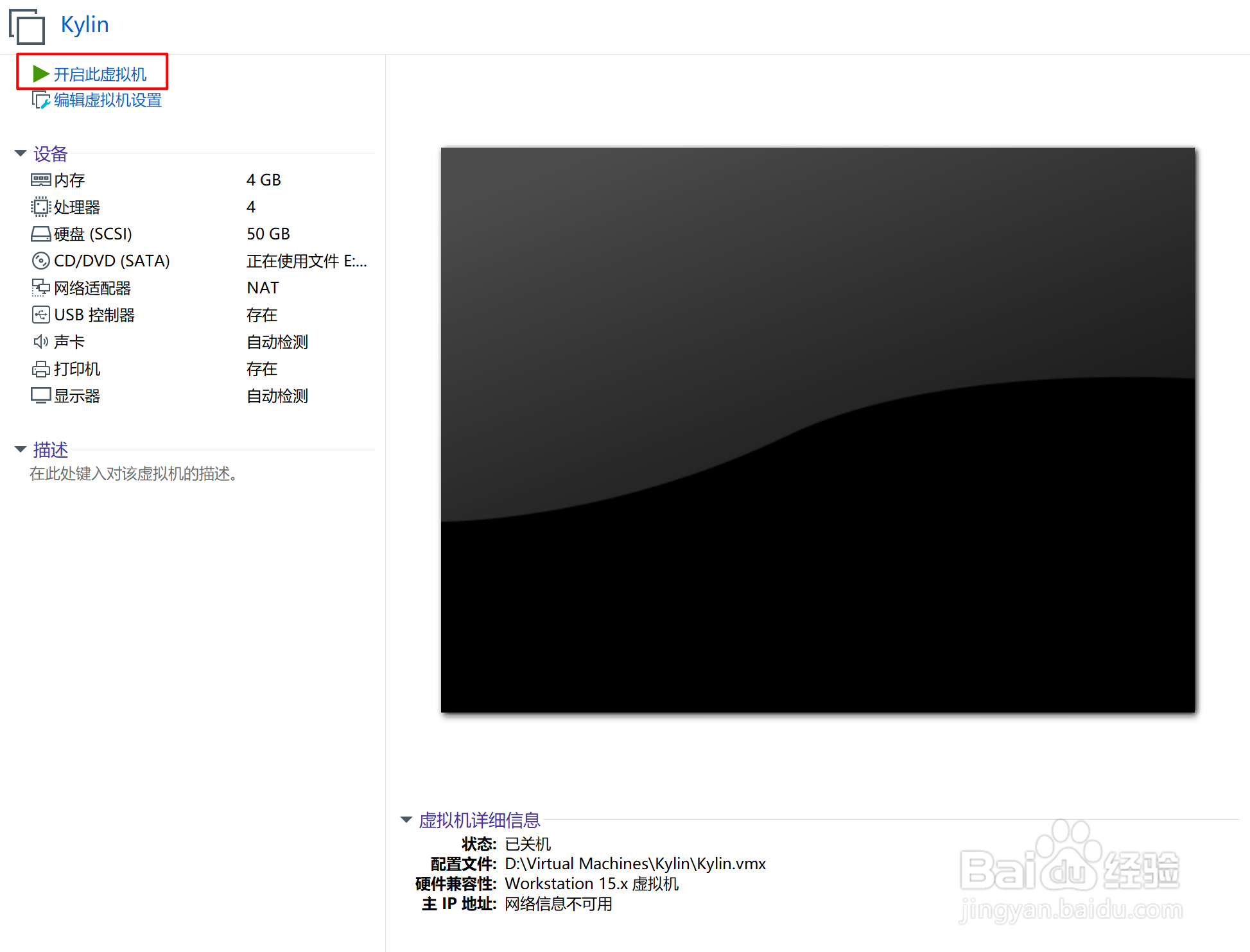Open the 硬盘 (SCSI) device entry

pos(93,234)
